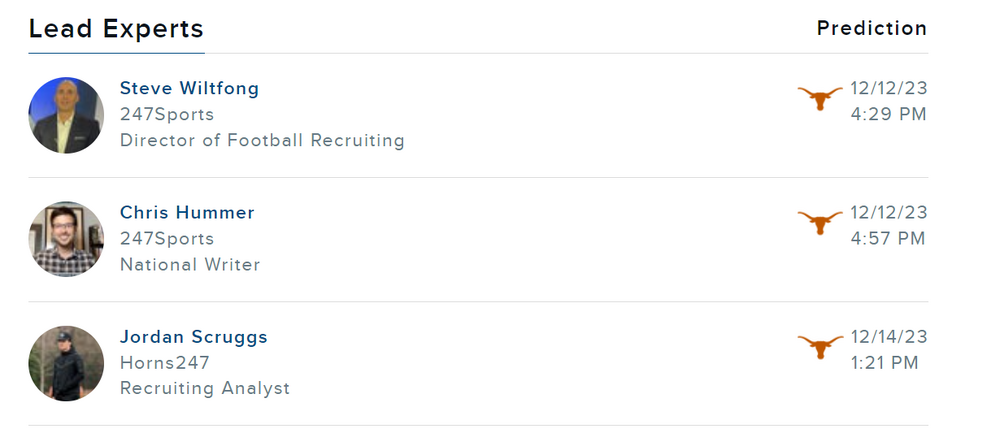Open Chris Hummer's profile photo

pyautogui.click(x=66, y=239)
